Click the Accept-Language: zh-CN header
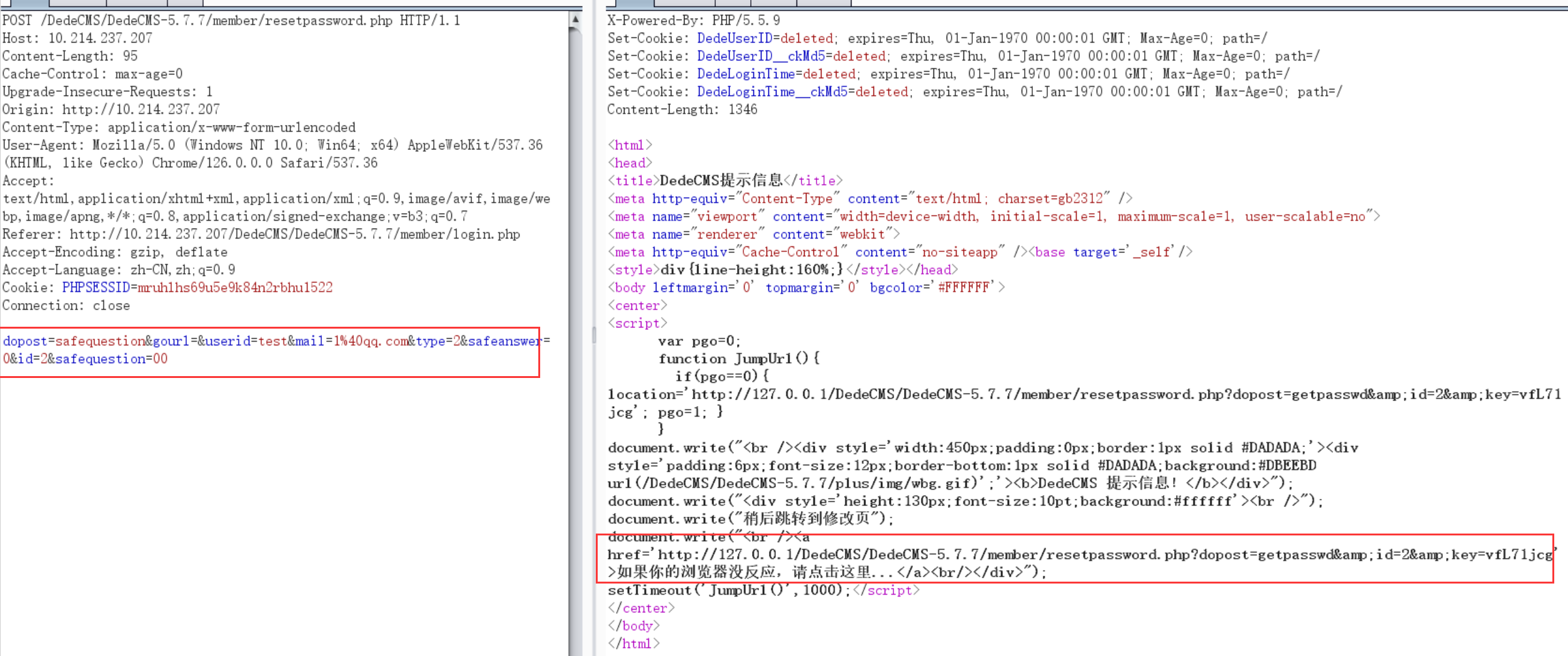This screenshot has height=656, width=1568. point(119,270)
